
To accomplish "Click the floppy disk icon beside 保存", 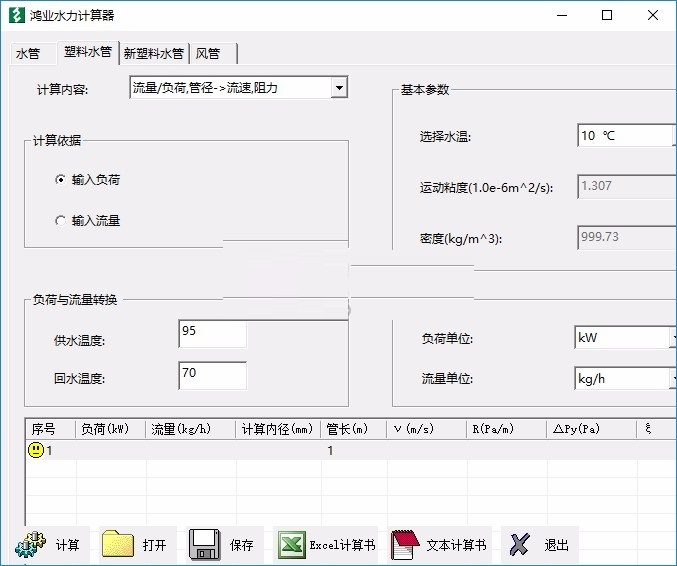I will tap(204, 544).
